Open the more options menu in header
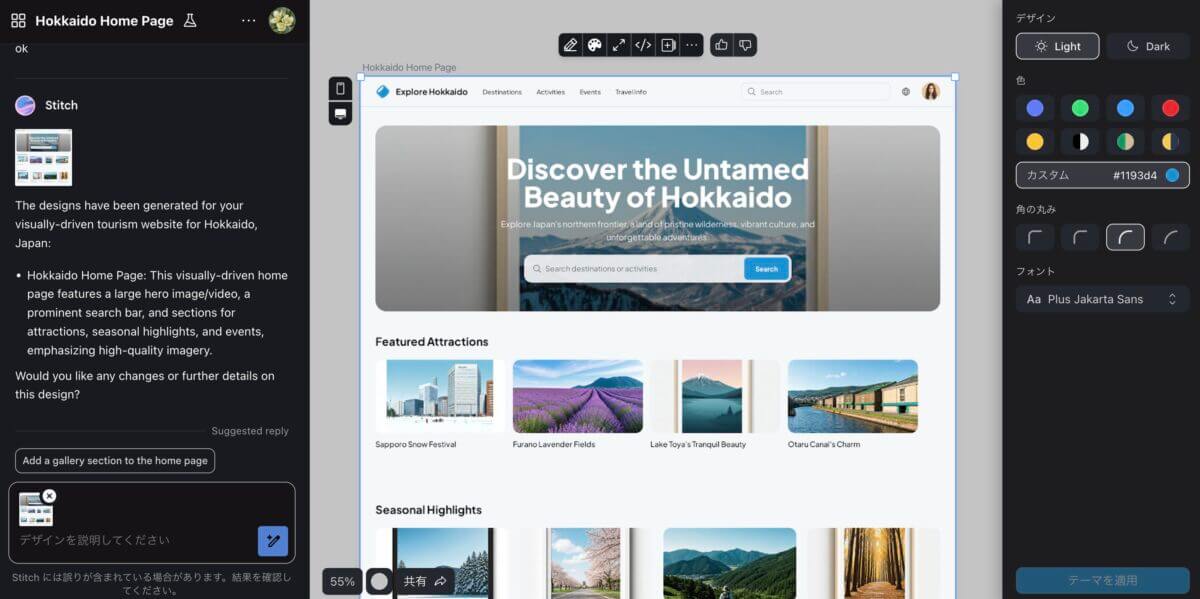Viewport: 1200px width, 599px height. (x=249, y=21)
